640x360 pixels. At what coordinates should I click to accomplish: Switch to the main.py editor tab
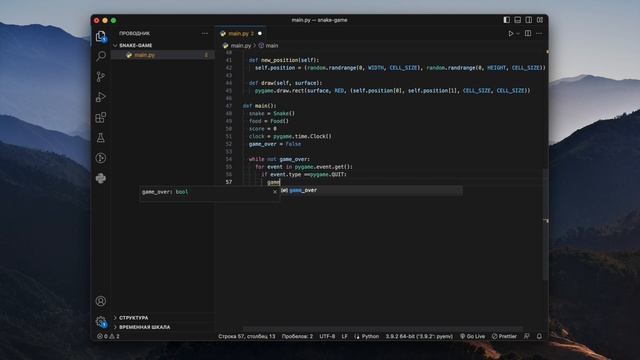click(x=240, y=33)
